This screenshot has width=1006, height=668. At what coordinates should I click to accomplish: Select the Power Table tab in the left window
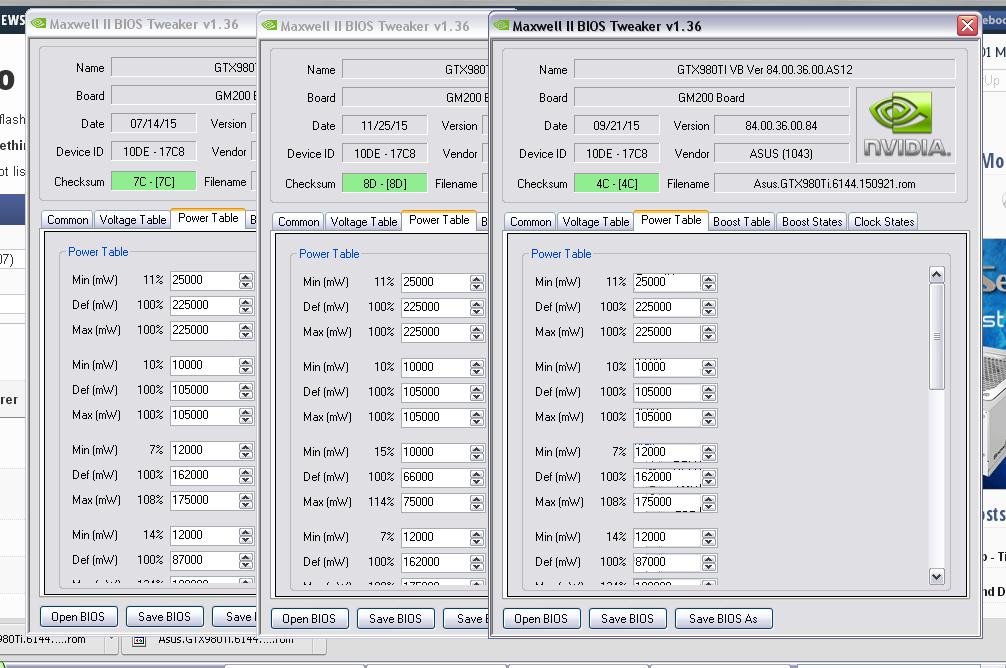pyautogui.click(x=208, y=218)
